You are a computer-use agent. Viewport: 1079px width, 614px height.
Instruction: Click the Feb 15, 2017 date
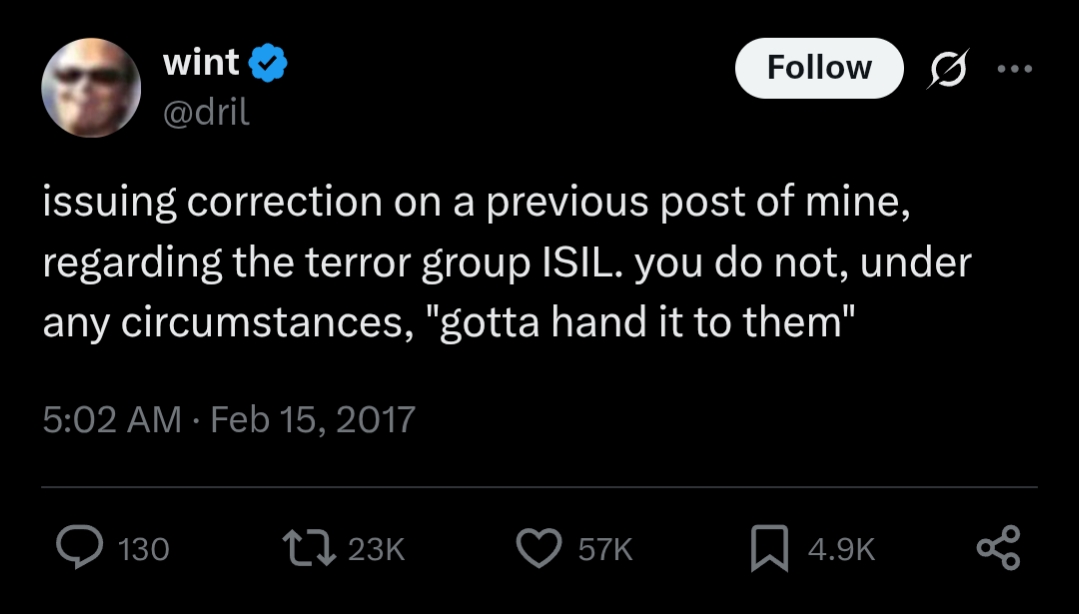pyautogui.click(x=313, y=418)
